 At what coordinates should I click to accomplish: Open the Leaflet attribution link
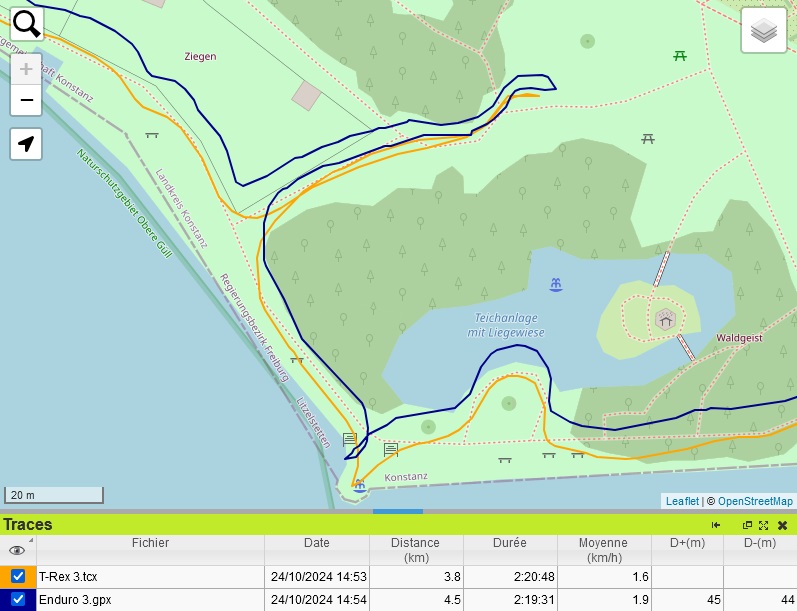(682, 501)
